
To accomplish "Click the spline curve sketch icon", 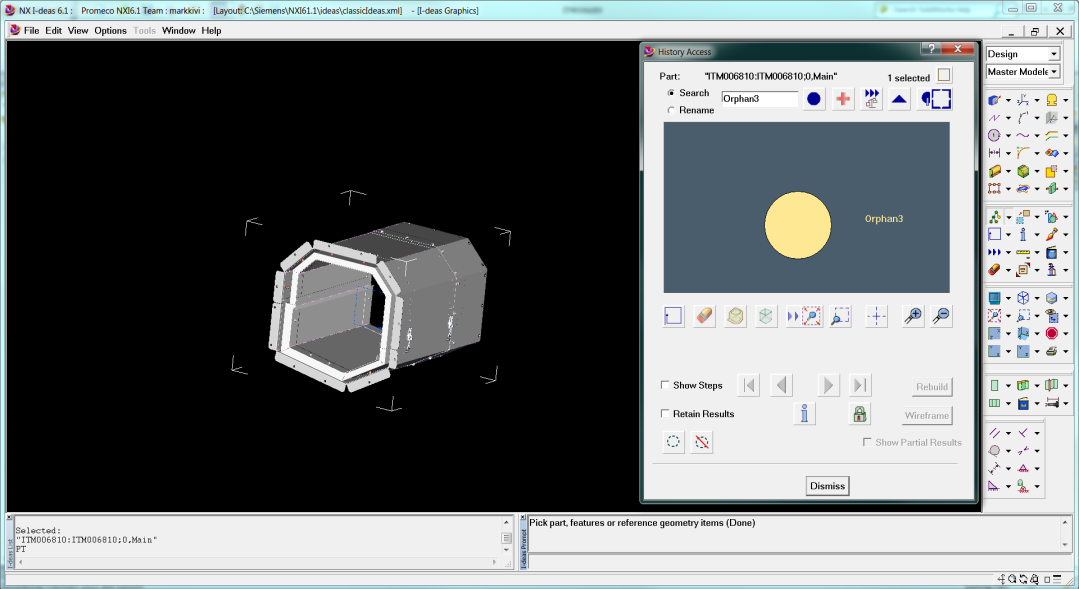I will pos(1023,135).
